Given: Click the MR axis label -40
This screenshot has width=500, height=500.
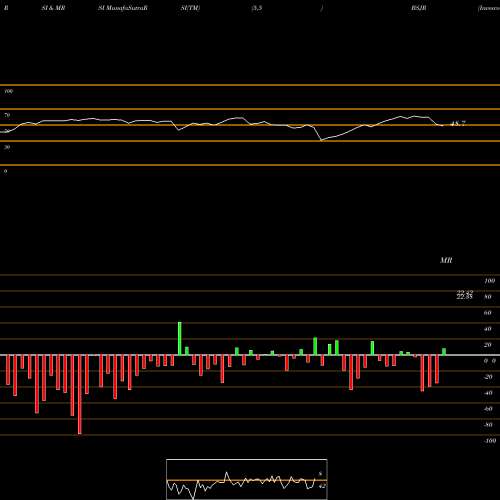Looking at the screenshot, I should point(488,393).
